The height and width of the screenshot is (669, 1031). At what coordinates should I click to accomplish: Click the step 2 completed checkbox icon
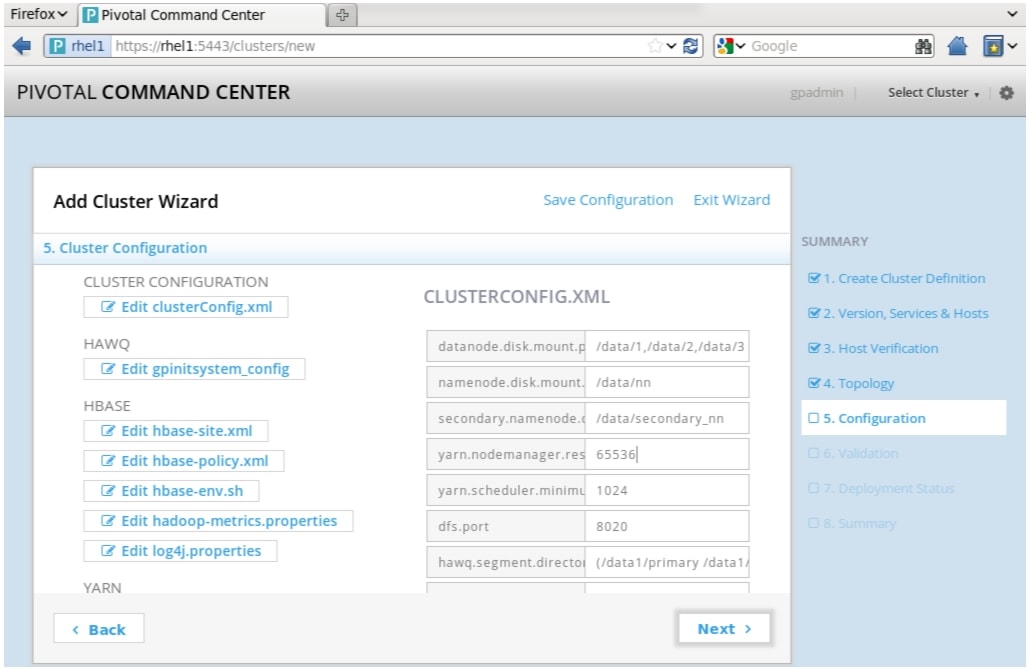point(814,313)
